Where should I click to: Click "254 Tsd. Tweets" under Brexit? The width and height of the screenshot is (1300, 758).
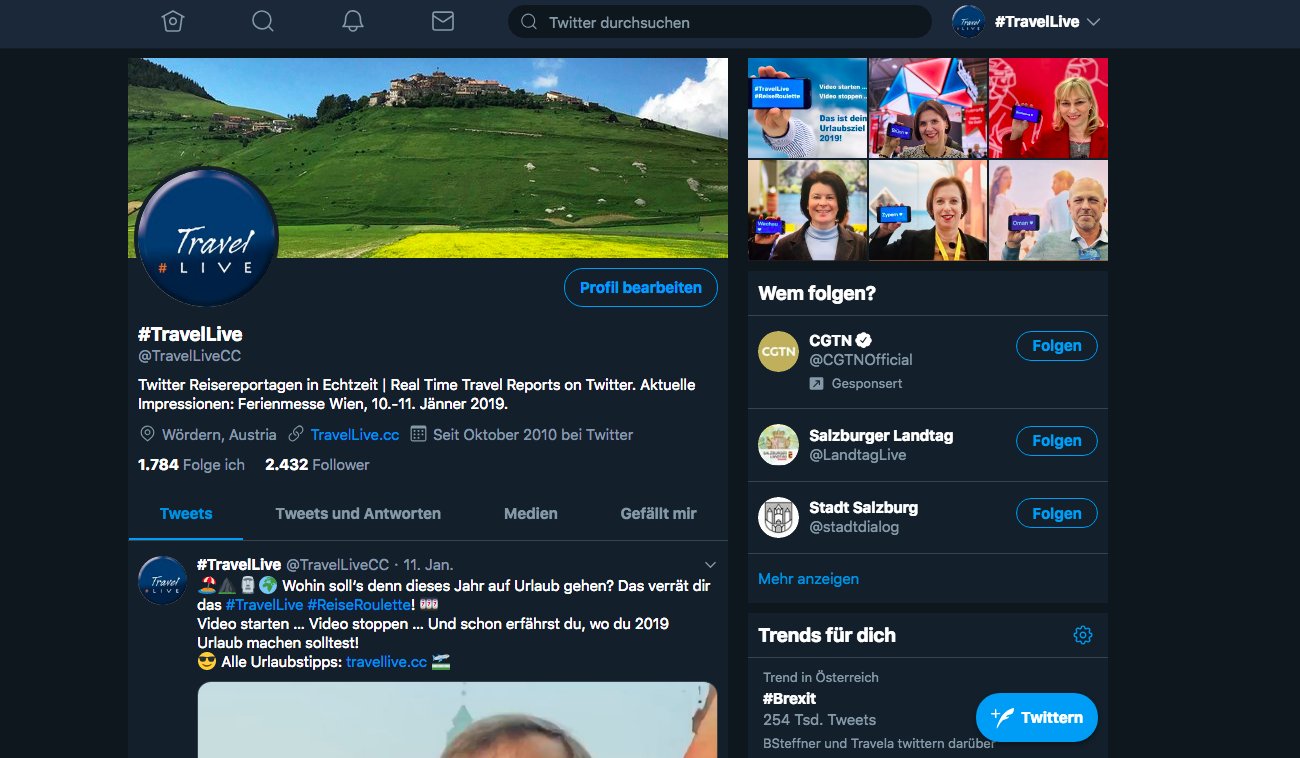[819, 720]
